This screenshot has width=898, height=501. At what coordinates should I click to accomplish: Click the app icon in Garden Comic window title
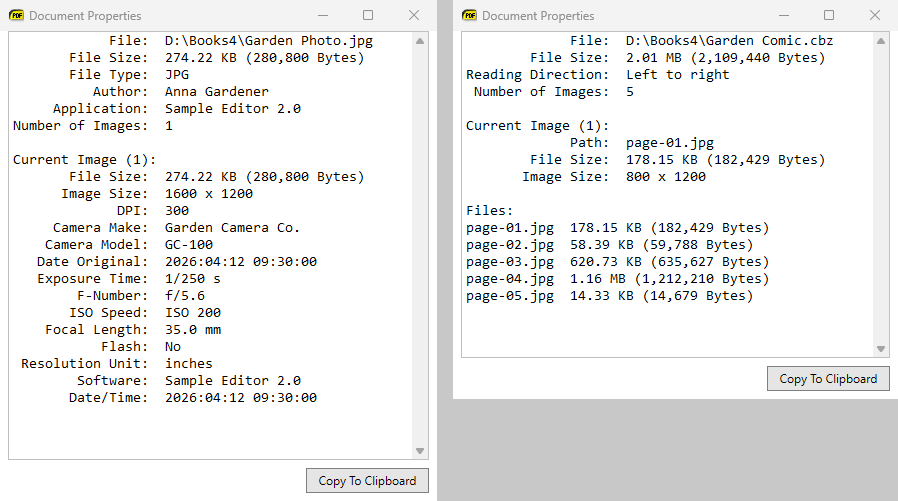coord(470,15)
